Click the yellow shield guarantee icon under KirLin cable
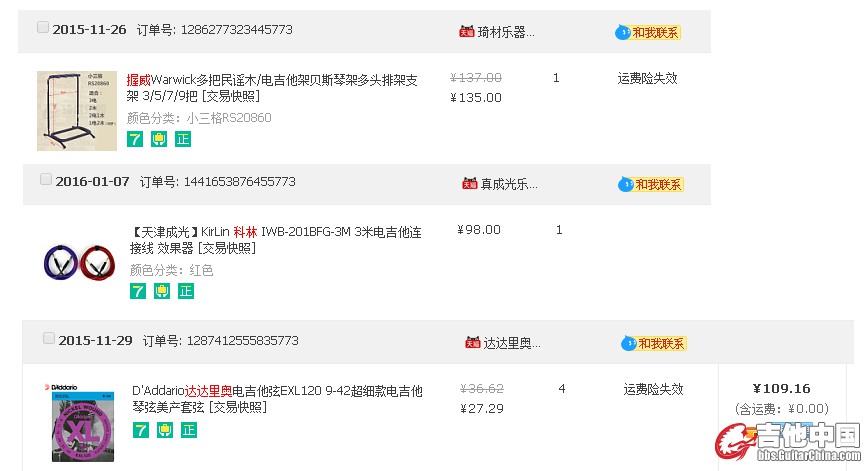The height and width of the screenshot is (471, 868). point(162,291)
